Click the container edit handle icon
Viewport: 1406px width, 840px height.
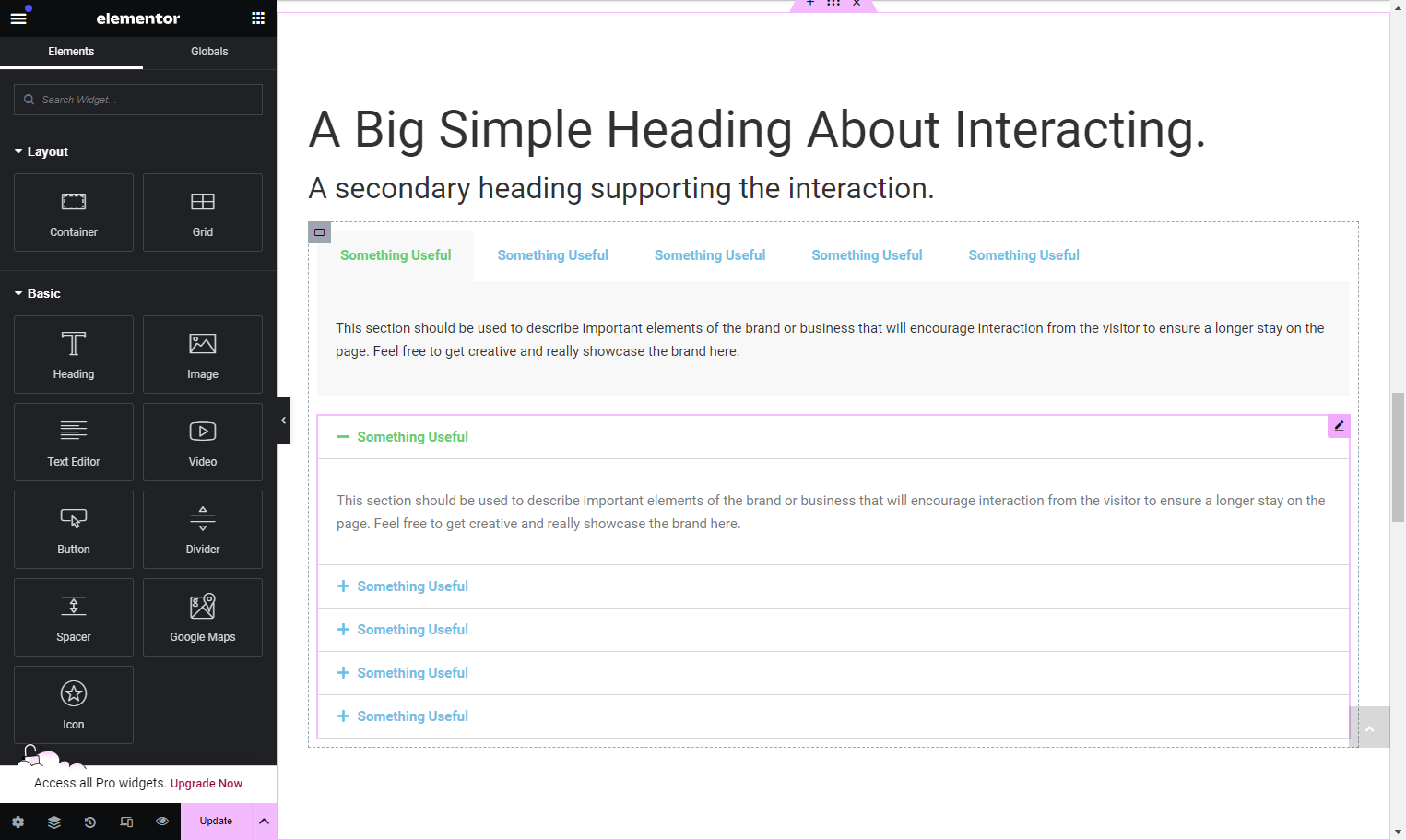coord(320,232)
